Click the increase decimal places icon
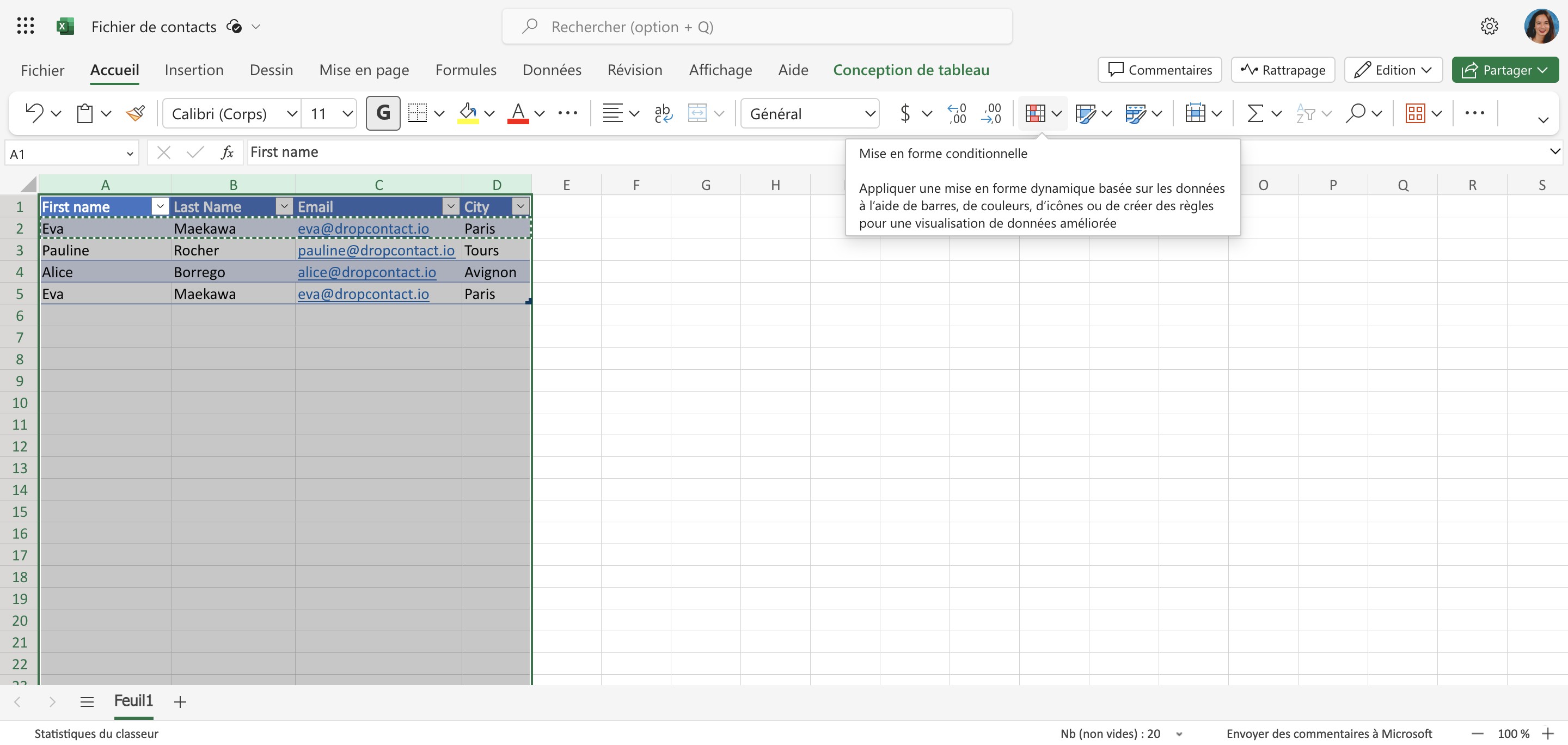The width and height of the screenshot is (1568, 745). pyautogui.click(x=956, y=113)
